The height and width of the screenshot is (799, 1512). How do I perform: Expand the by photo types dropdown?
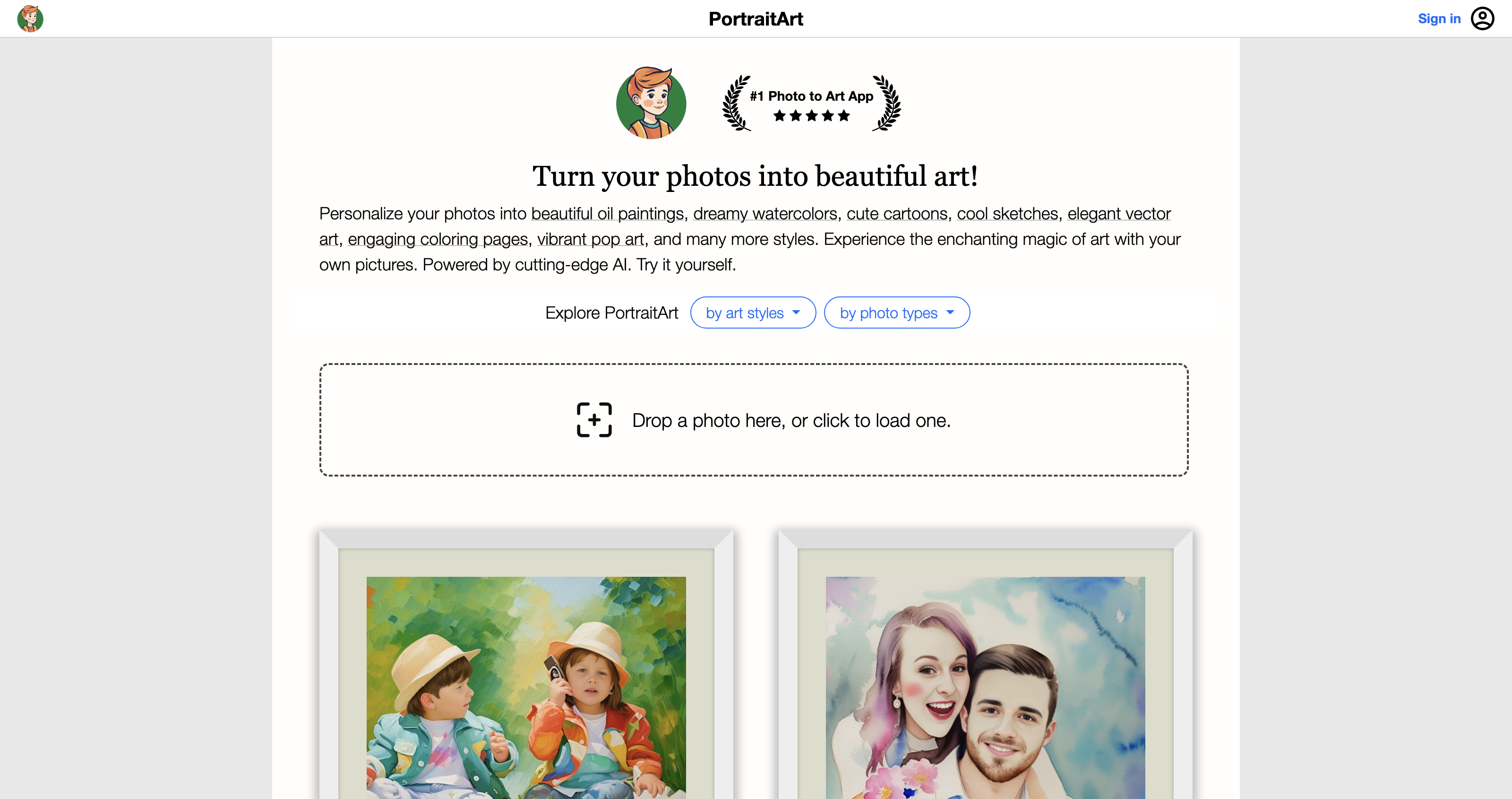coord(897,313)
